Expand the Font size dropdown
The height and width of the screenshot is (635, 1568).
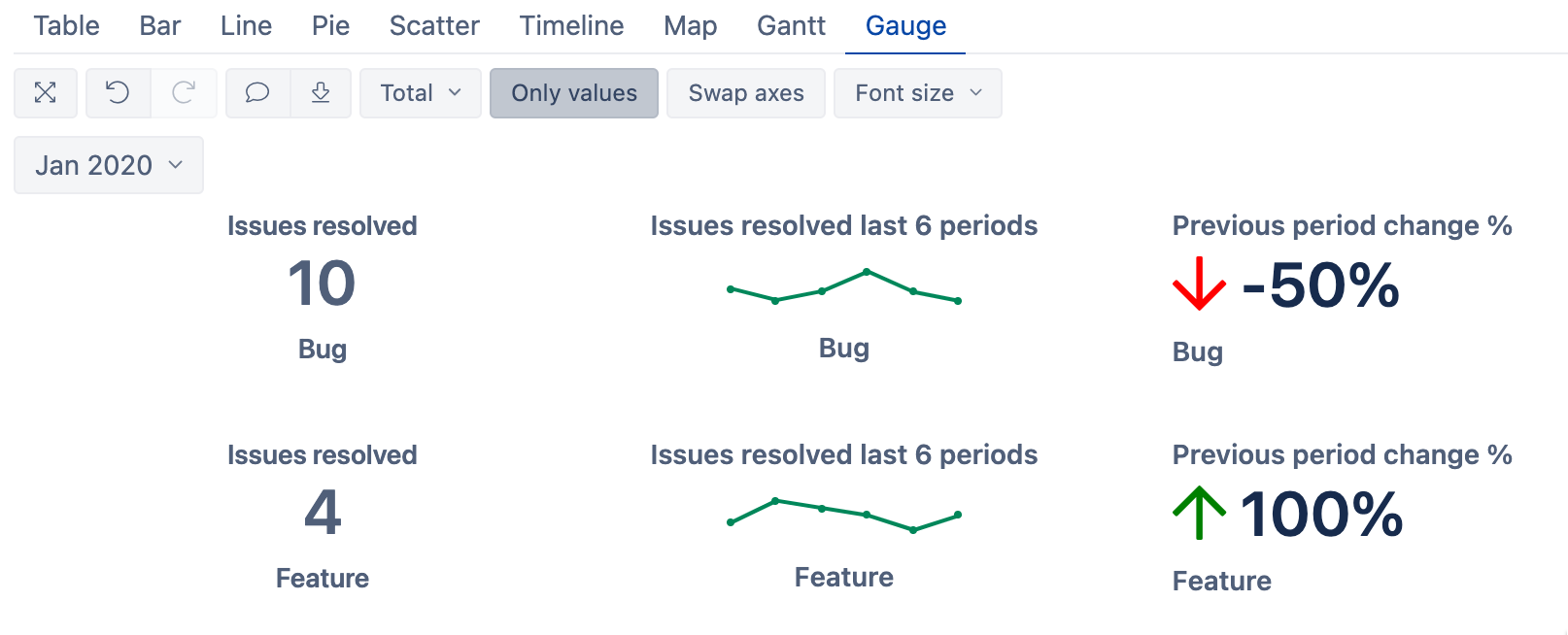918,93
